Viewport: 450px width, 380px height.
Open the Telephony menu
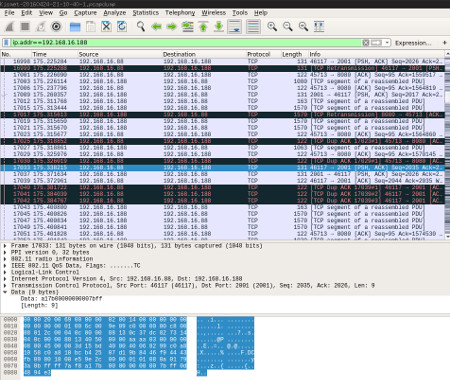pos(180,13)
